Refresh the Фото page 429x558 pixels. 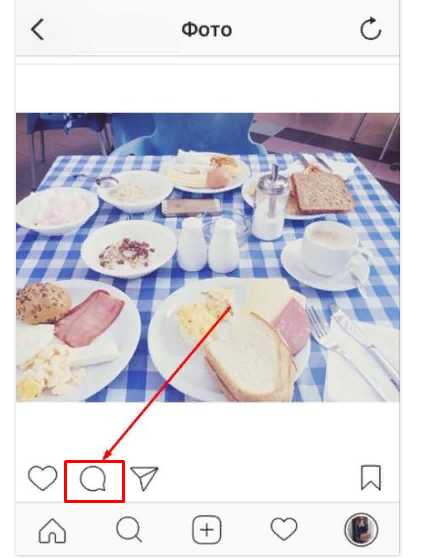tap(370, 28)
